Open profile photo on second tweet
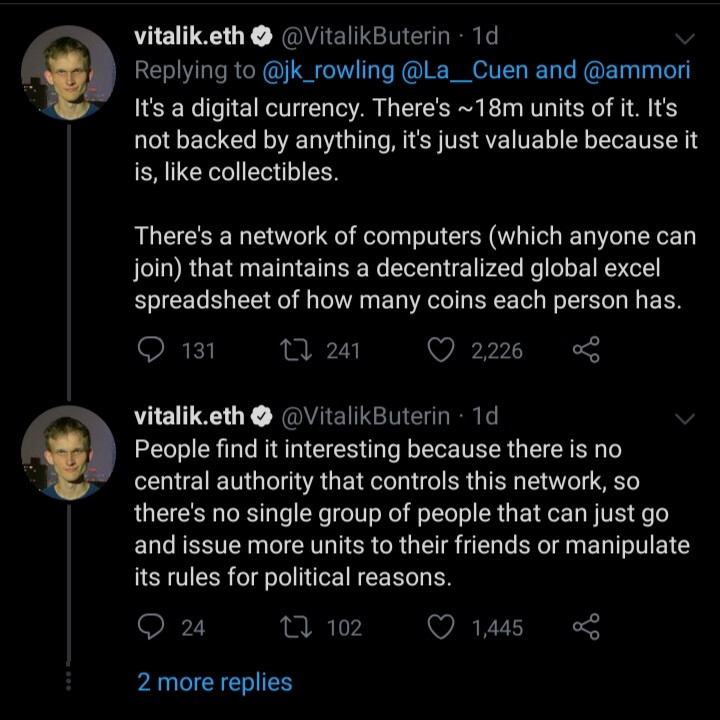 pyautogui.click(x=68, y=452)
